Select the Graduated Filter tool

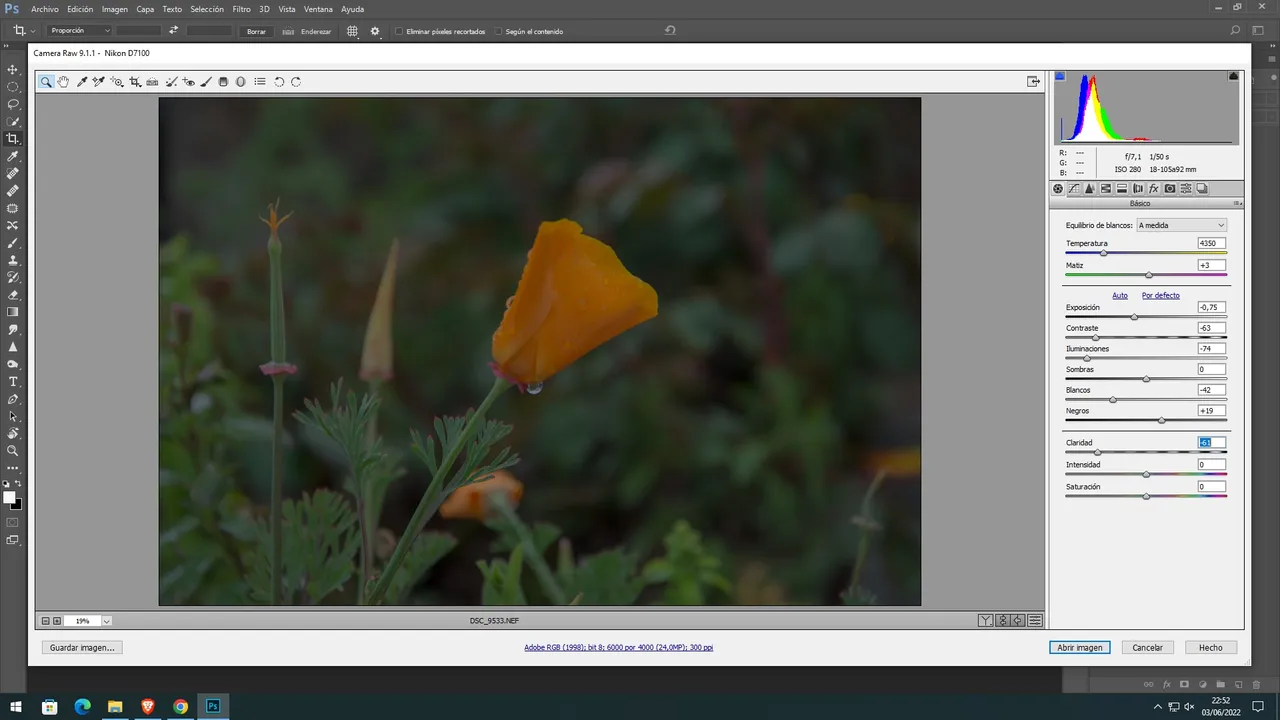pos(223,82)
